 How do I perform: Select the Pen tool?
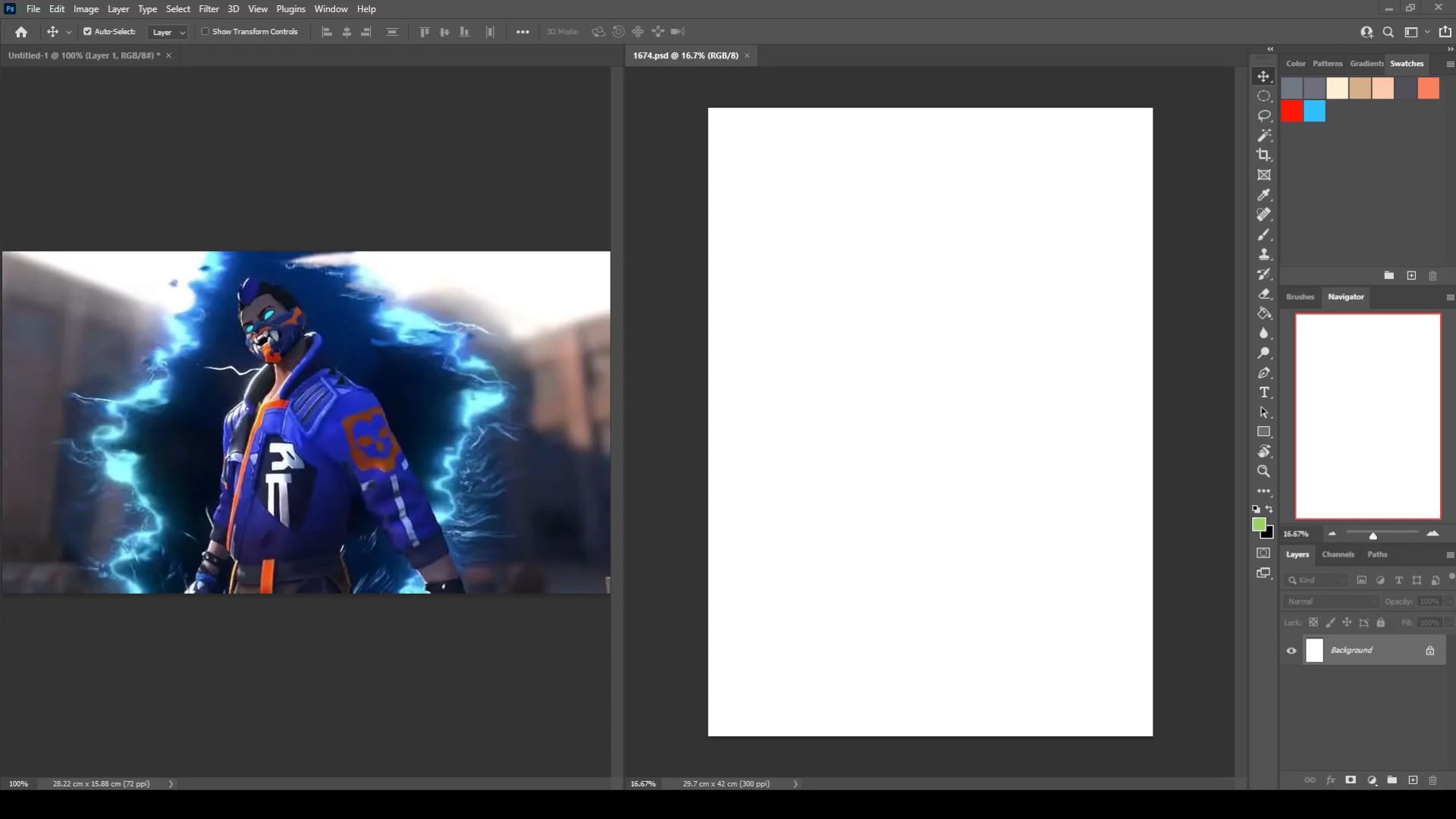tap(1263, 372)
